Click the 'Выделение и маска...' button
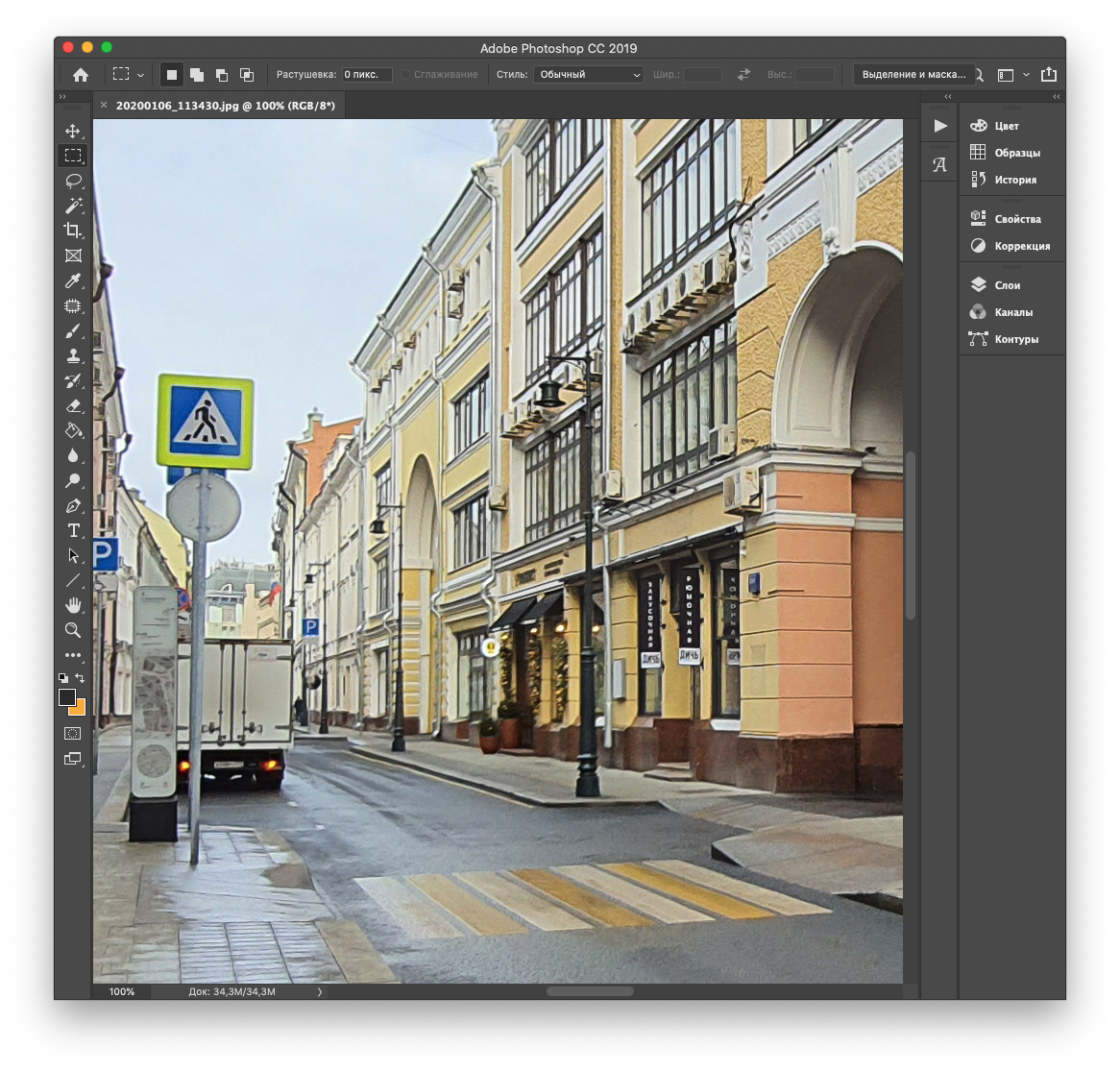Screen dimensions: 1120x1071 pos(913,75)
